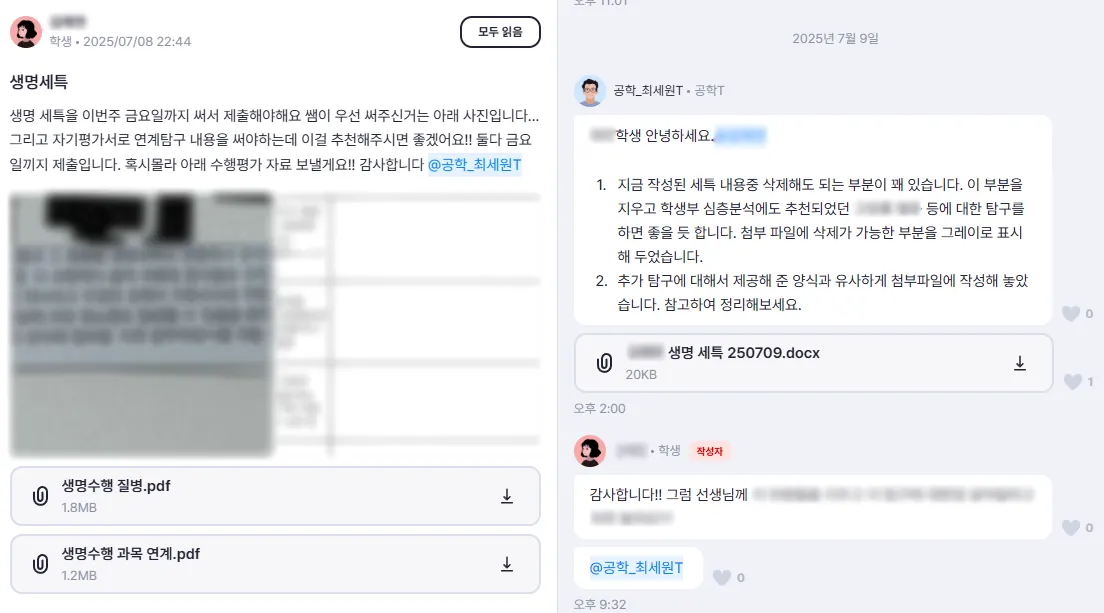Click @공학_최세원T mention in the post

[x=475, y=165]
